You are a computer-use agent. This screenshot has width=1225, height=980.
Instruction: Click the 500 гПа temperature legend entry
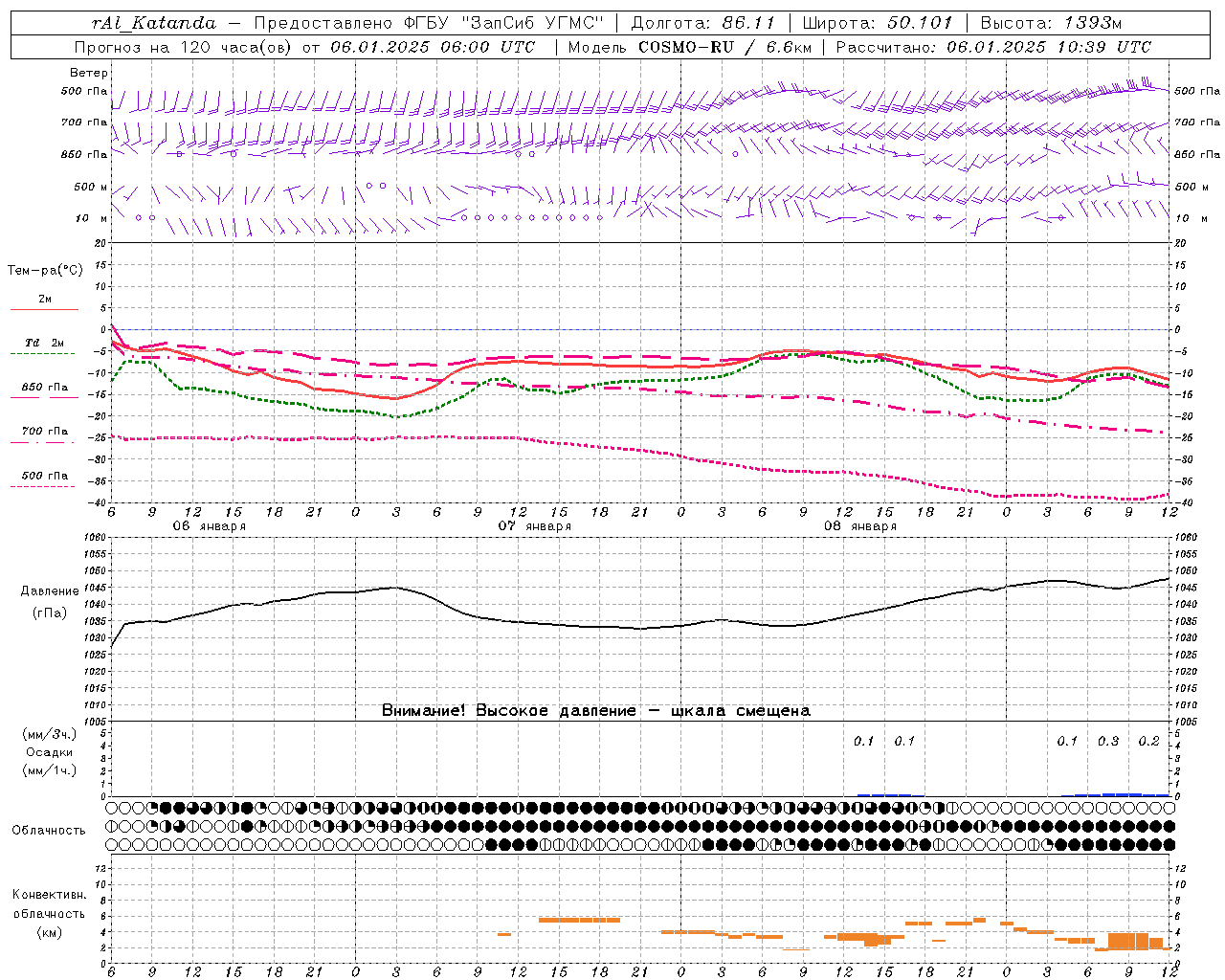pyautogui.click(x=45, y=476)
